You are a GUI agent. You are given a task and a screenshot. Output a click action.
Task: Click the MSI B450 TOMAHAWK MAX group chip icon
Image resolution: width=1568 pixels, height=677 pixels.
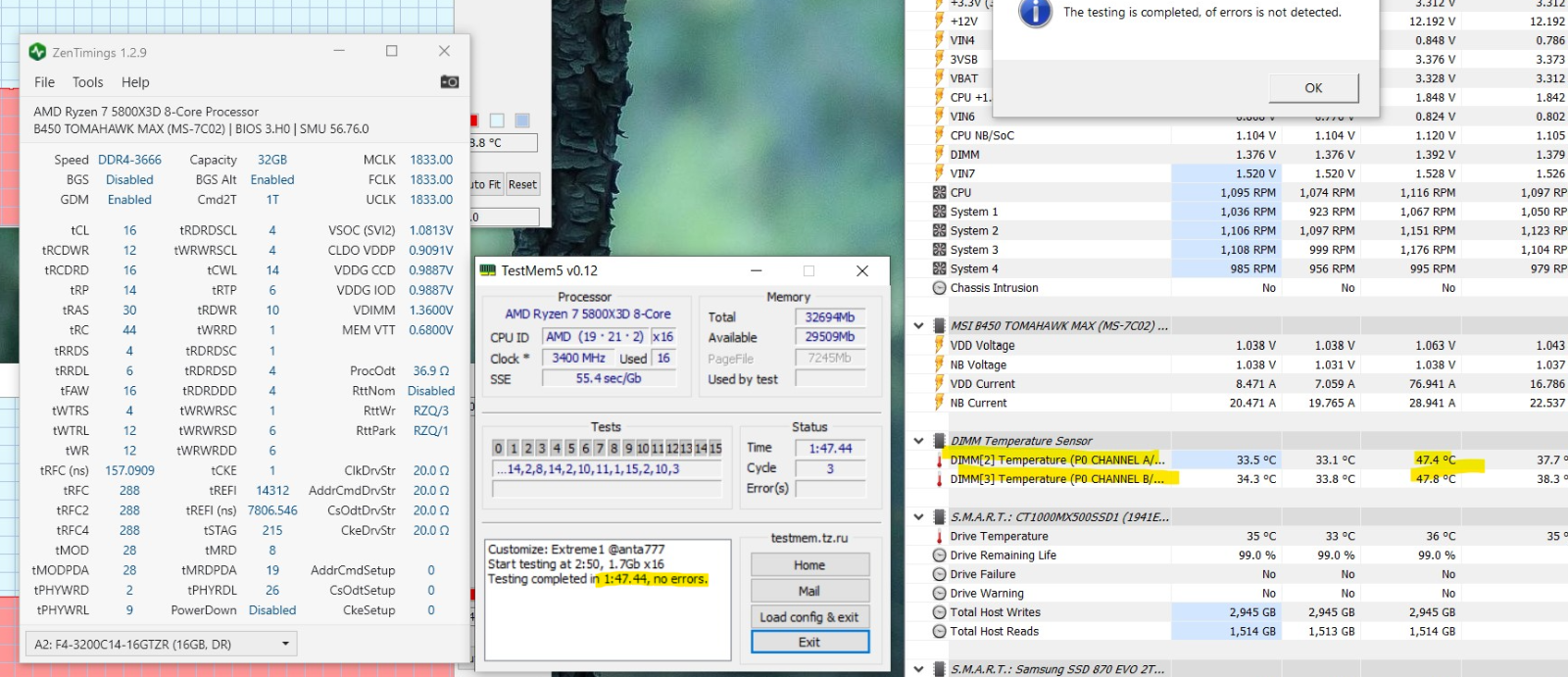tap(939, 326)
